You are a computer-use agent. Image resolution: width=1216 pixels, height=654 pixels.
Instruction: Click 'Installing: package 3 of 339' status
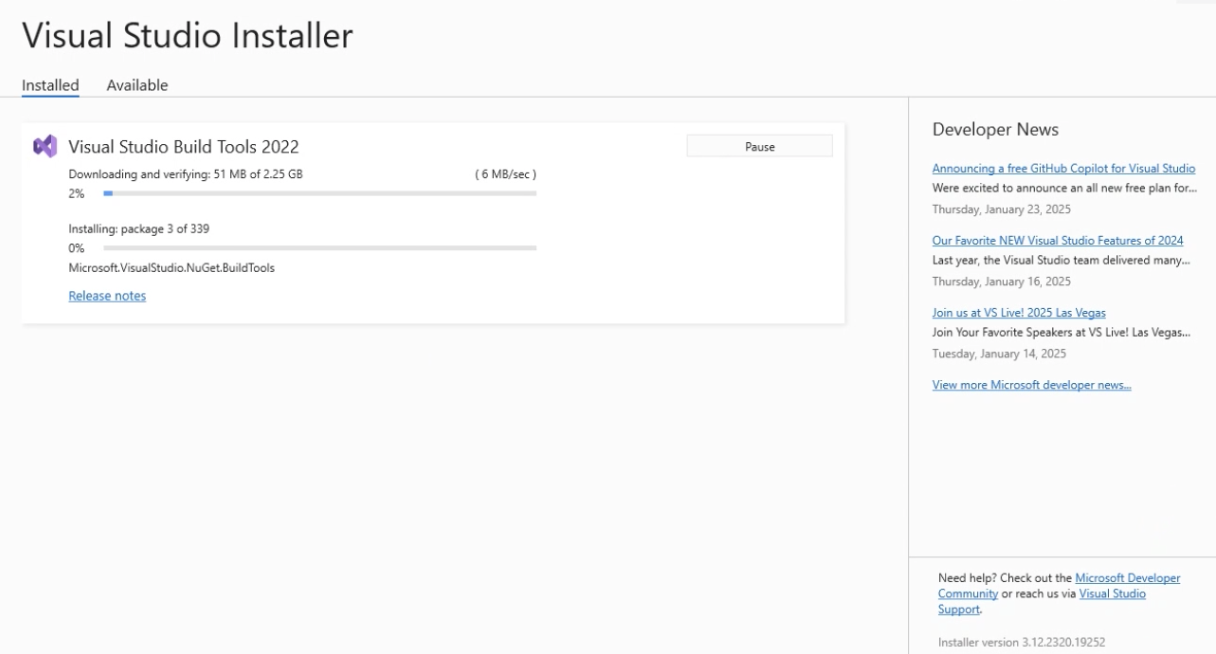point(139,229)
